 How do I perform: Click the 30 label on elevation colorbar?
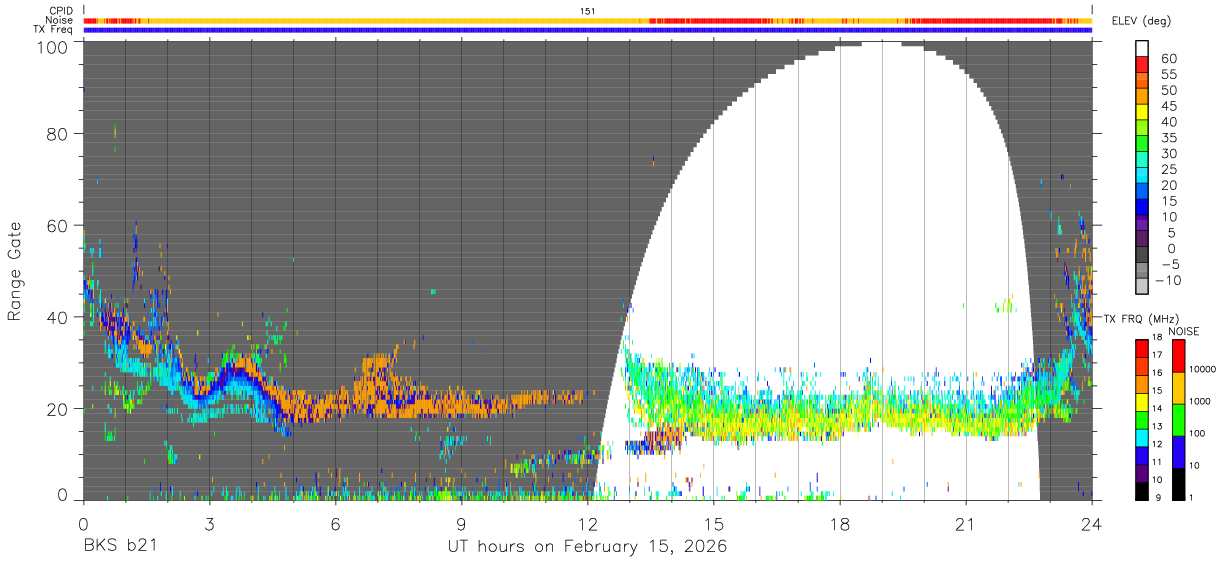[x=1167, y=153]
